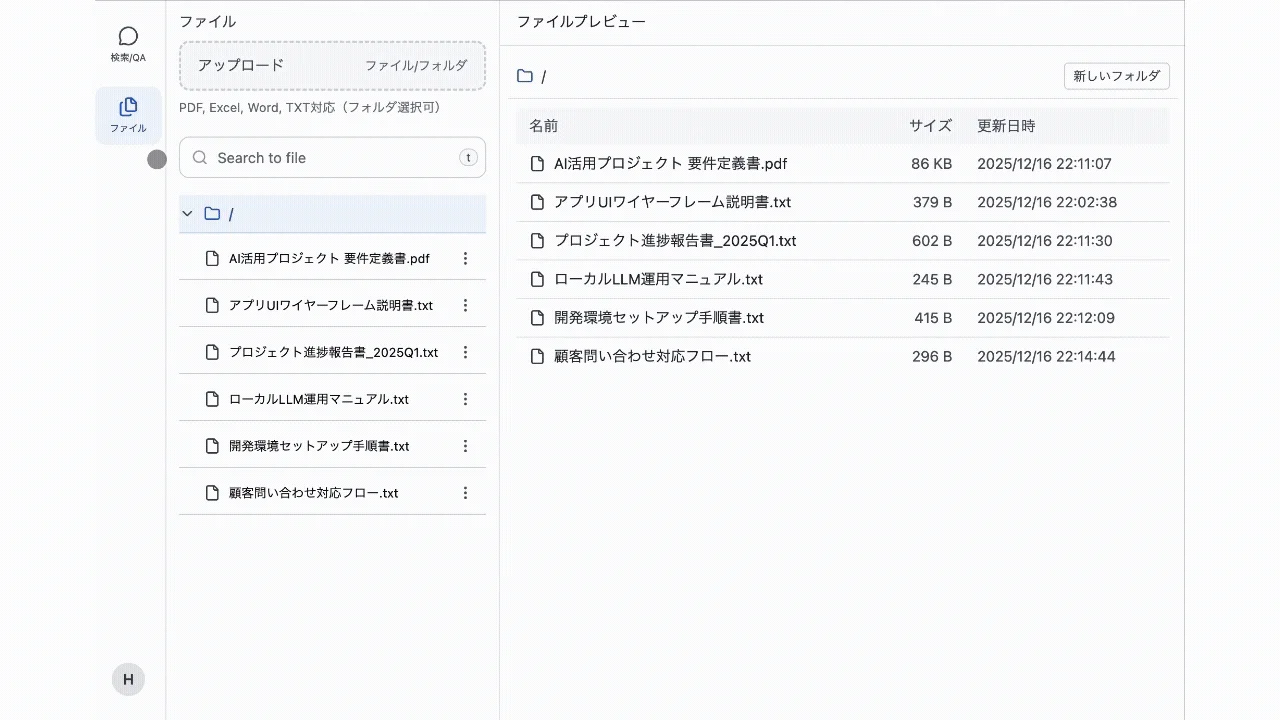Click the magnifier icon in the search field
The width and height of the screenshot is (1280, 720).
[x=198, y=157]
